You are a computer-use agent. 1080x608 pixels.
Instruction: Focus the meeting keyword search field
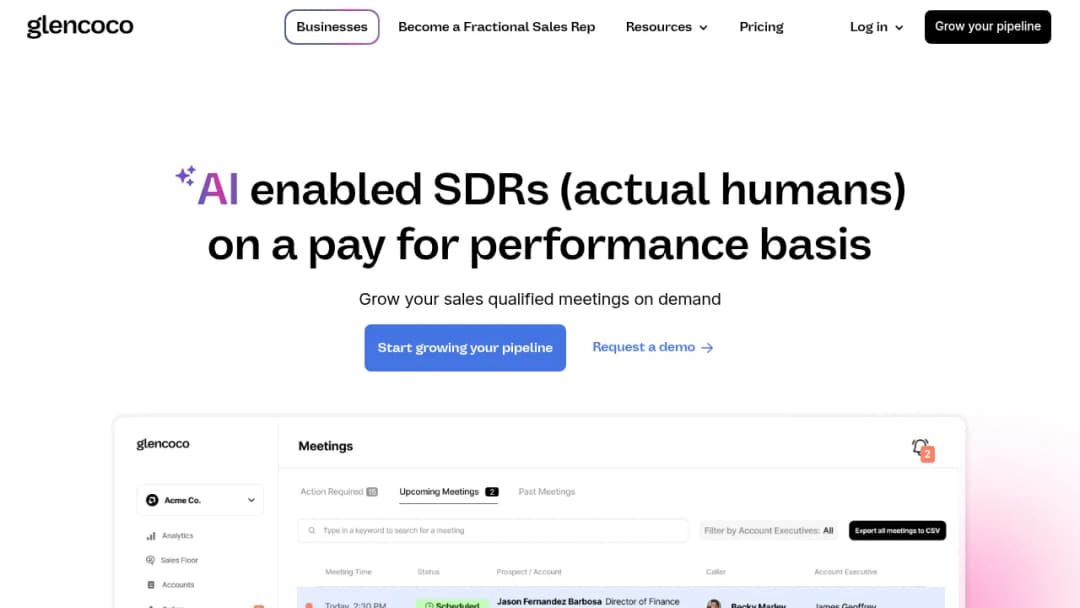click(x=493, y=531)
